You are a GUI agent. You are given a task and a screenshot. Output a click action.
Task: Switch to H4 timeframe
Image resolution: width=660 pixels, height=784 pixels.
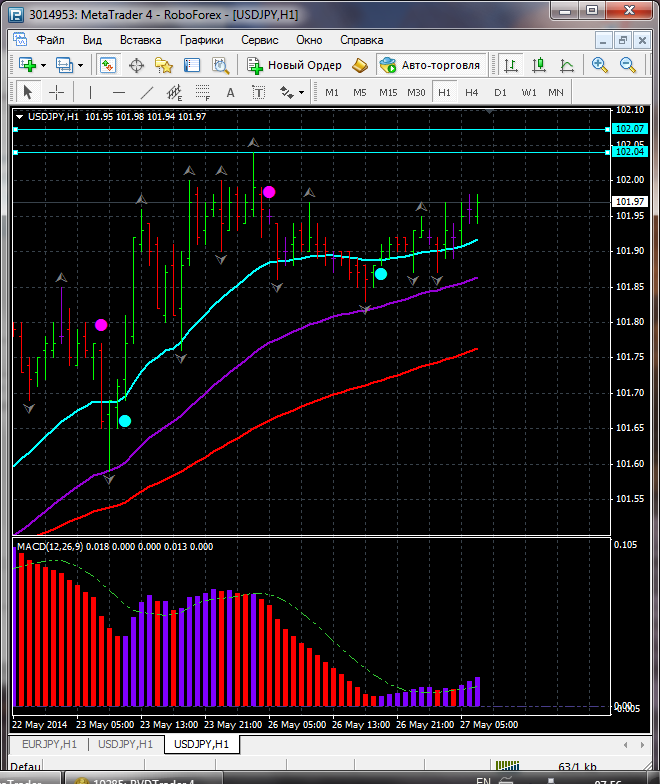(x=472, y=92)
